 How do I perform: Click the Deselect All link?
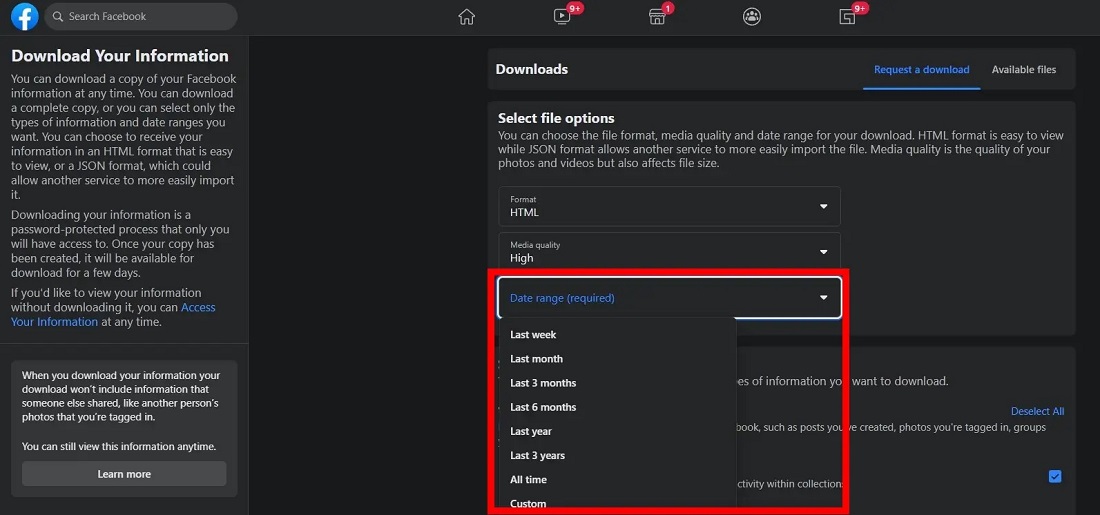[x=1037, y=411]
